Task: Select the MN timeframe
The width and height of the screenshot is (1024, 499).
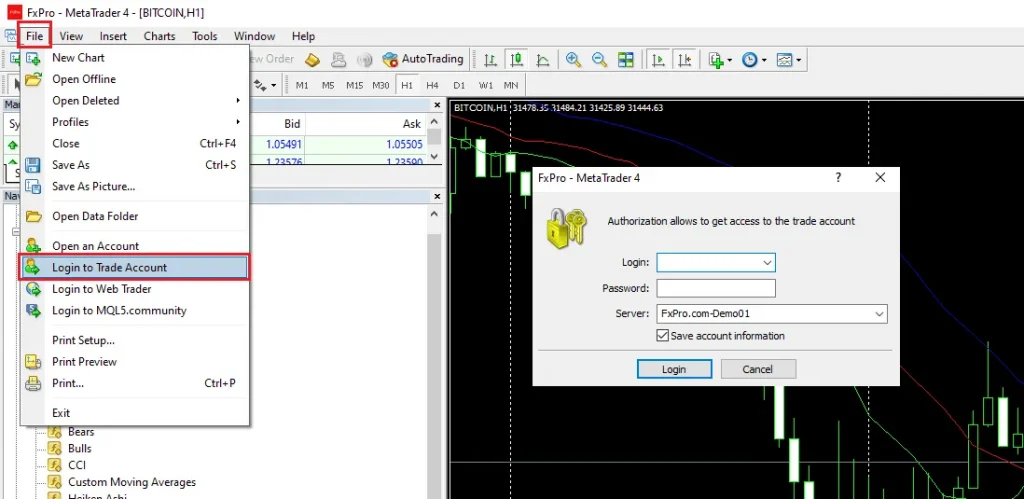Action: (x=511, y=86)
